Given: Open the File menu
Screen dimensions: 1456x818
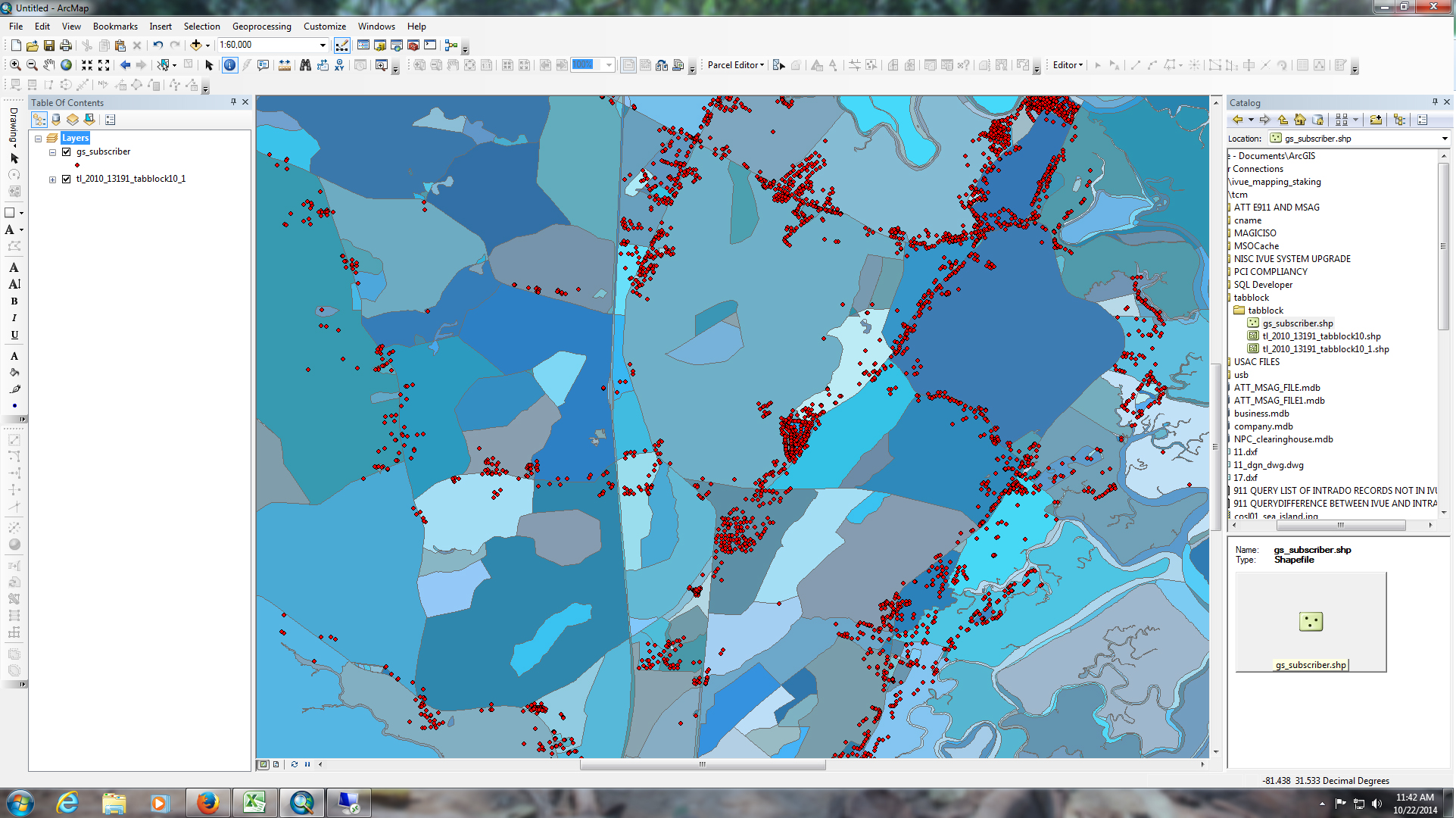Looking at the screenshot, I should [x=16, y=27].
